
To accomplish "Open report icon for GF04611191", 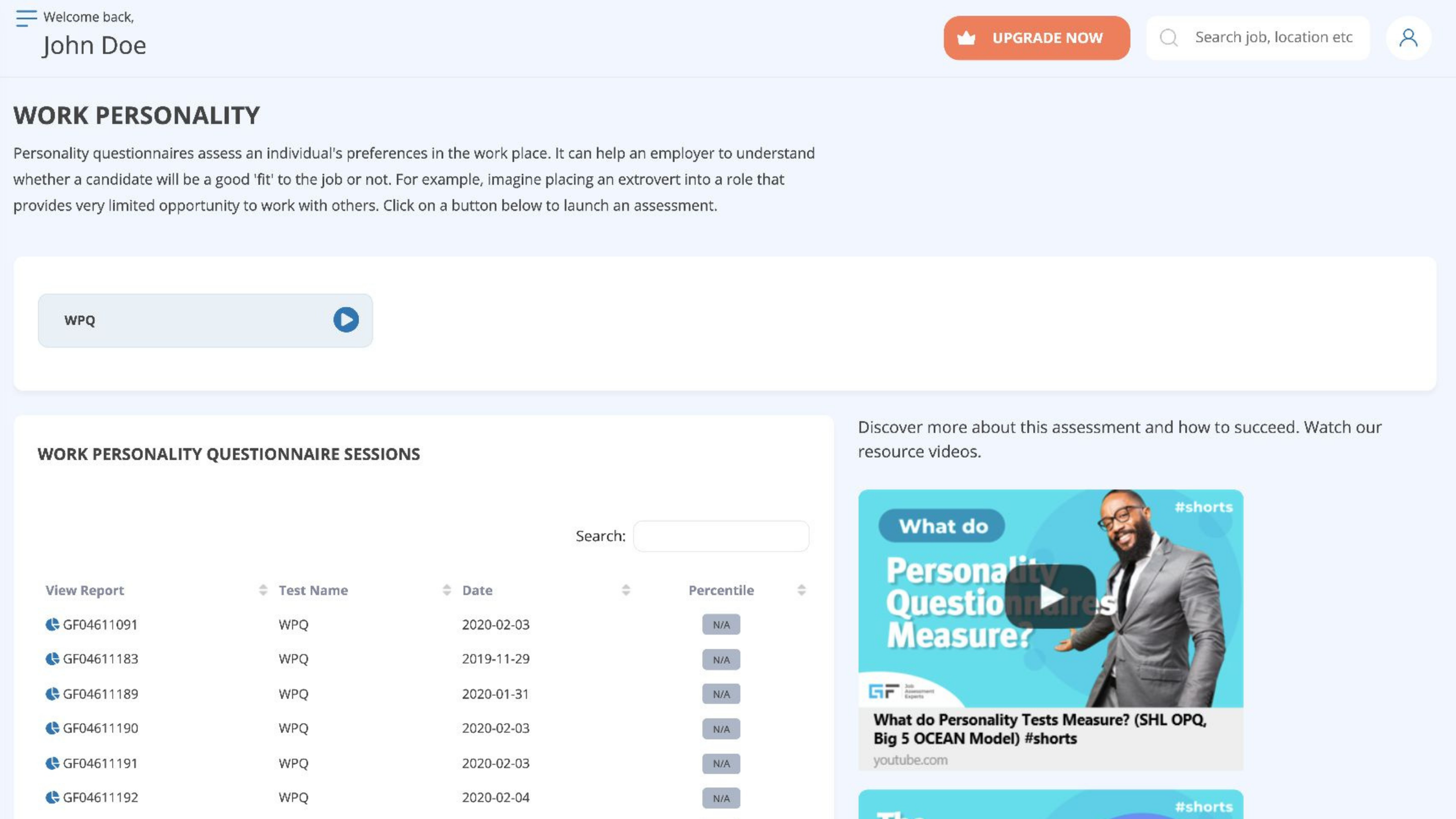I will (x=52, y=763).
